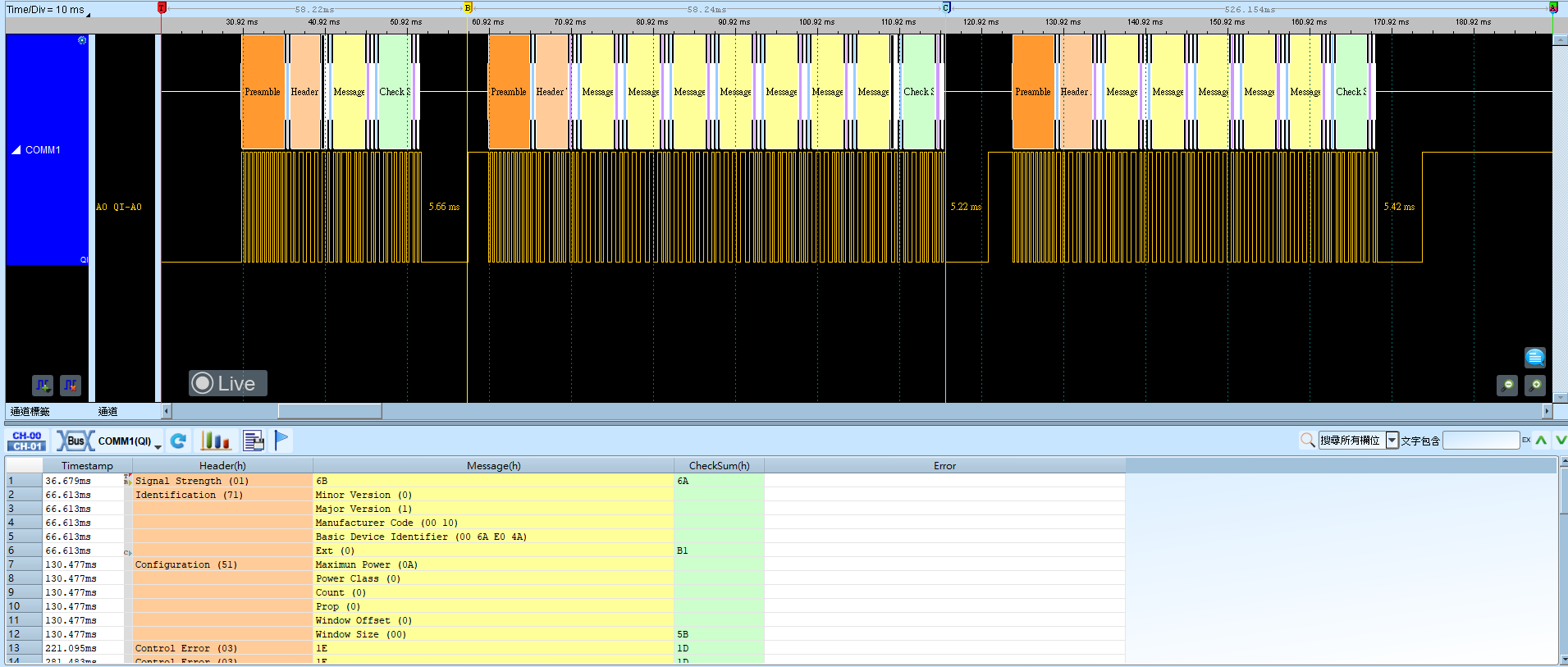Click the Timestamp column header

click(87, 465)
